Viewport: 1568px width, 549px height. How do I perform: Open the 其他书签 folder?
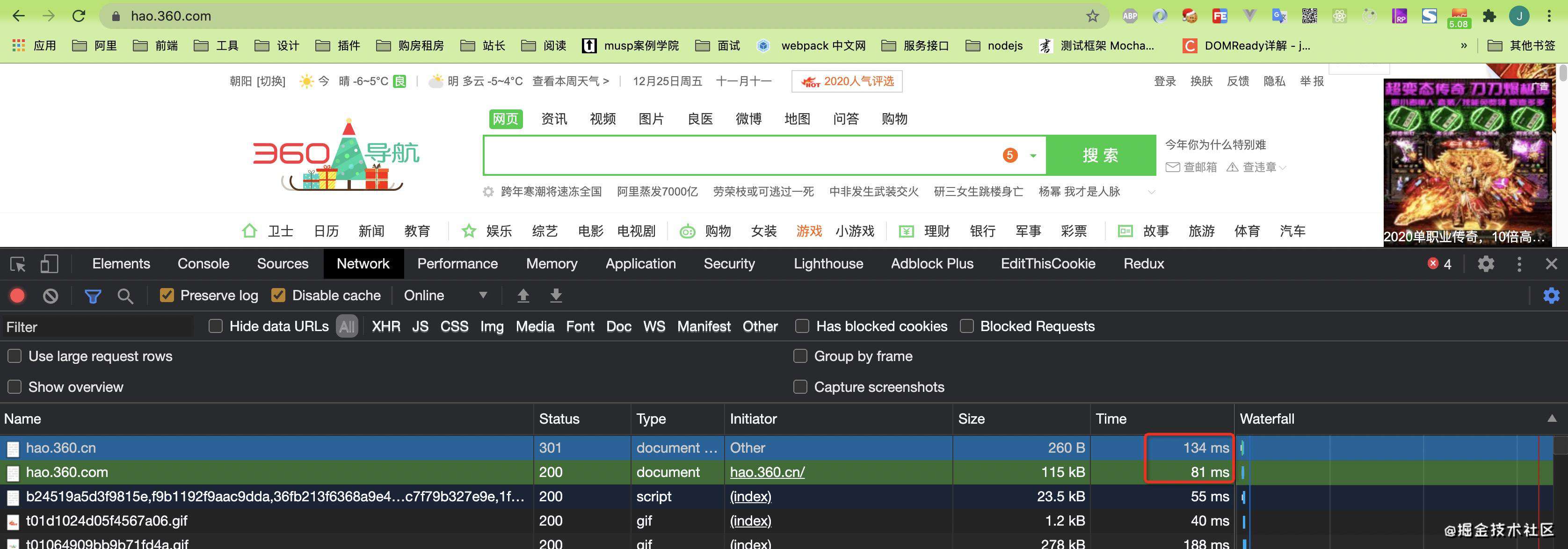1521,46
